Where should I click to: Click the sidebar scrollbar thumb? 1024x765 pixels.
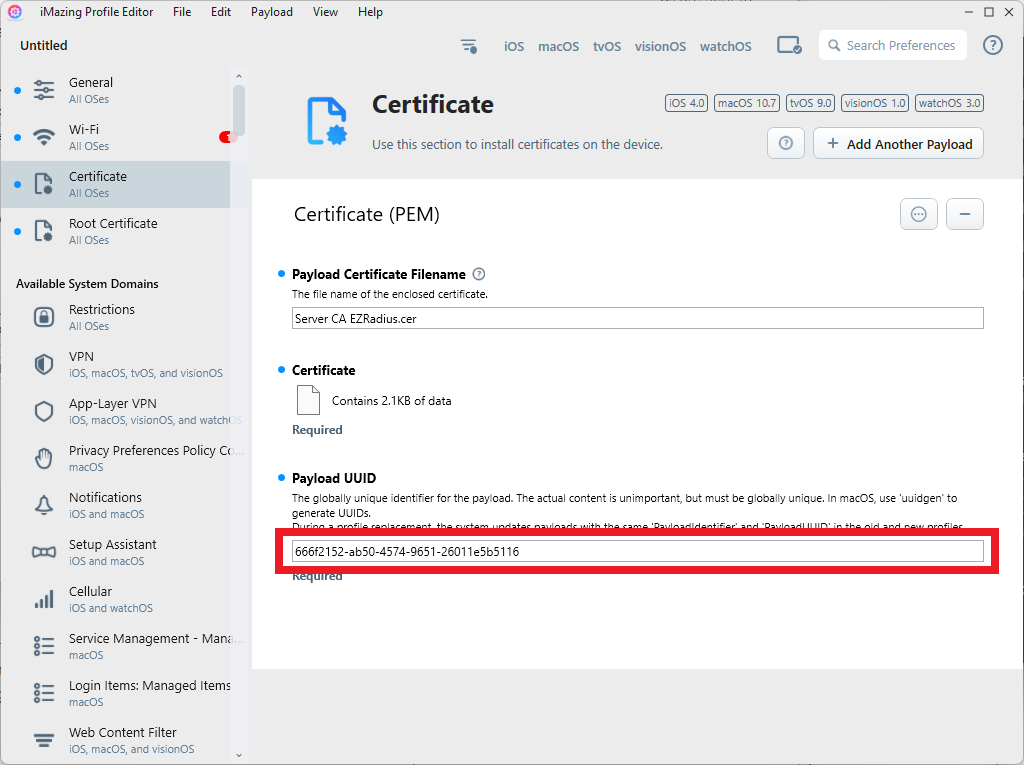click(x=239, y=110)
